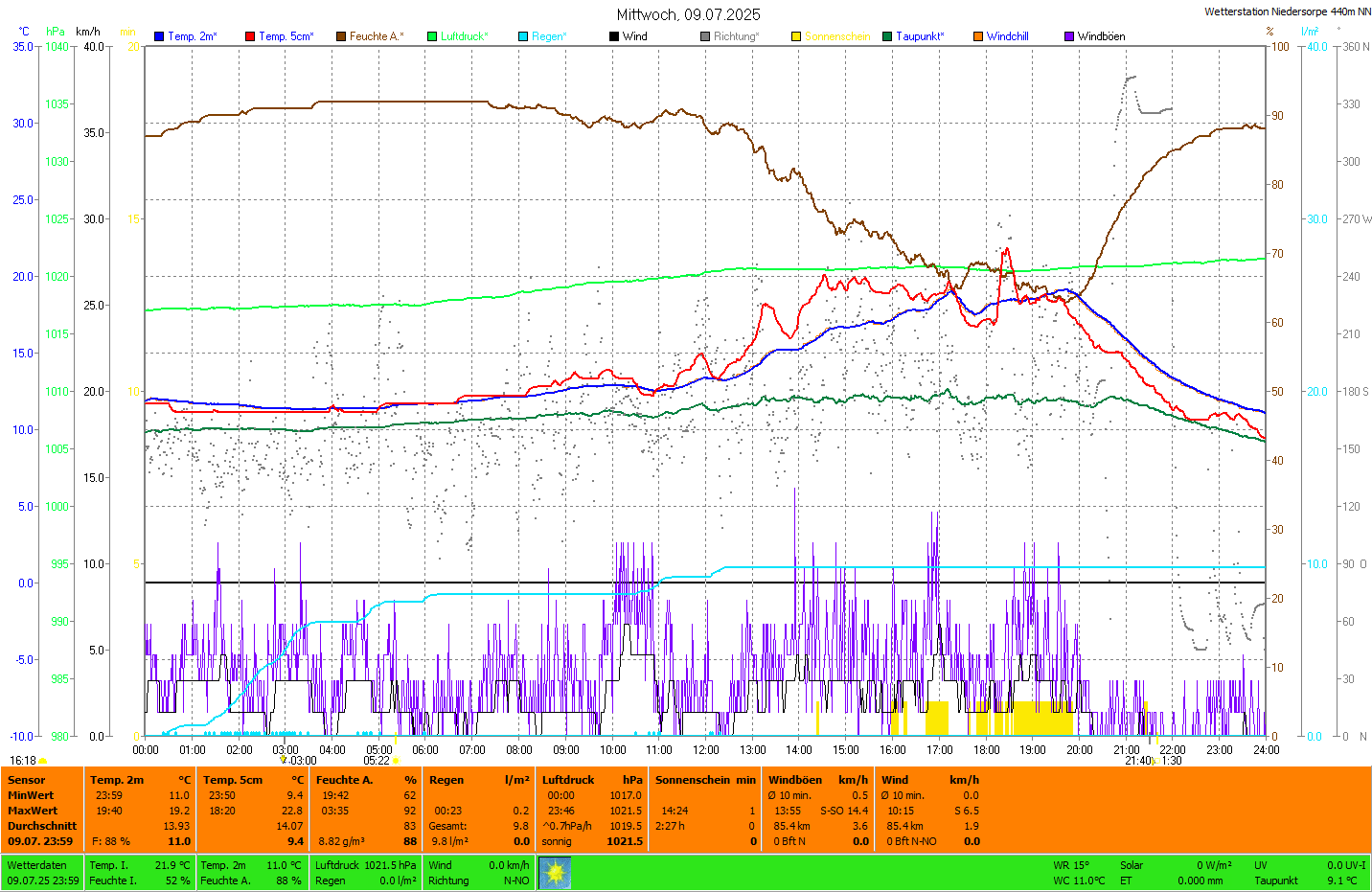Viewport: 1372px width, 892px height.
Task: Select the Sonnenschein legend label
Action: (x=836, y=36)
